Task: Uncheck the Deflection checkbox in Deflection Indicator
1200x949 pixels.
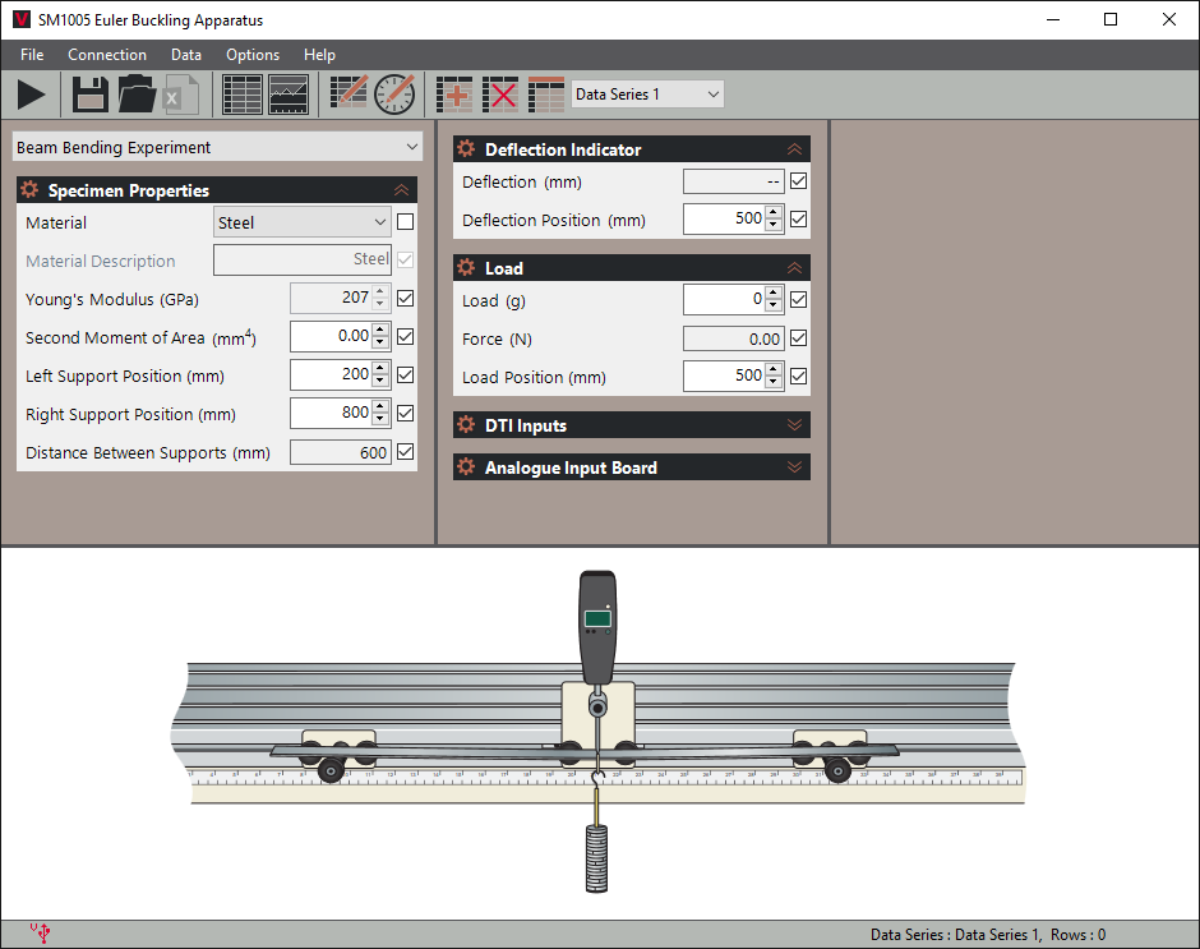Action: pos(798,181)
